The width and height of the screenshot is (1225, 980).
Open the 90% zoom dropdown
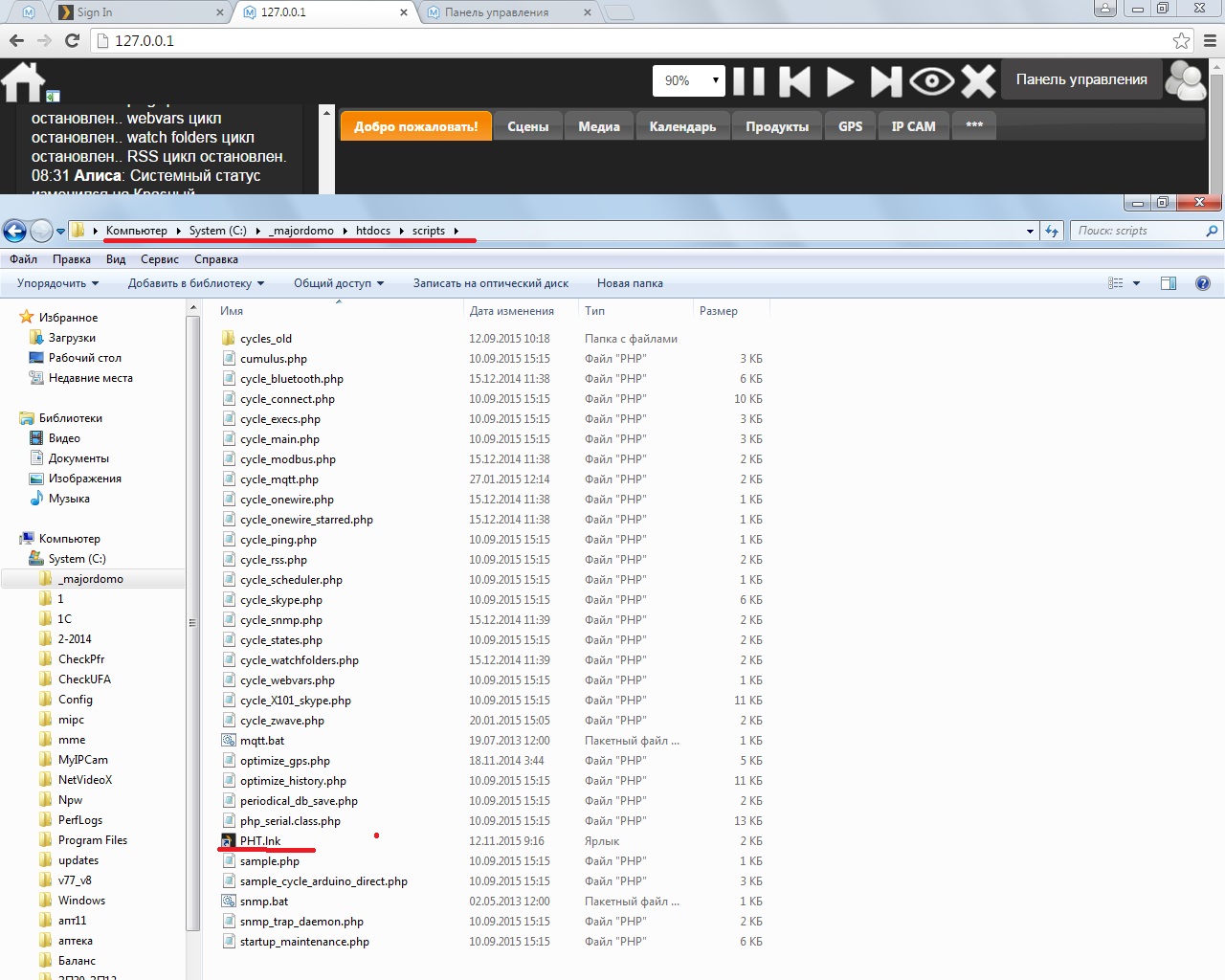[x=688, y=80]
